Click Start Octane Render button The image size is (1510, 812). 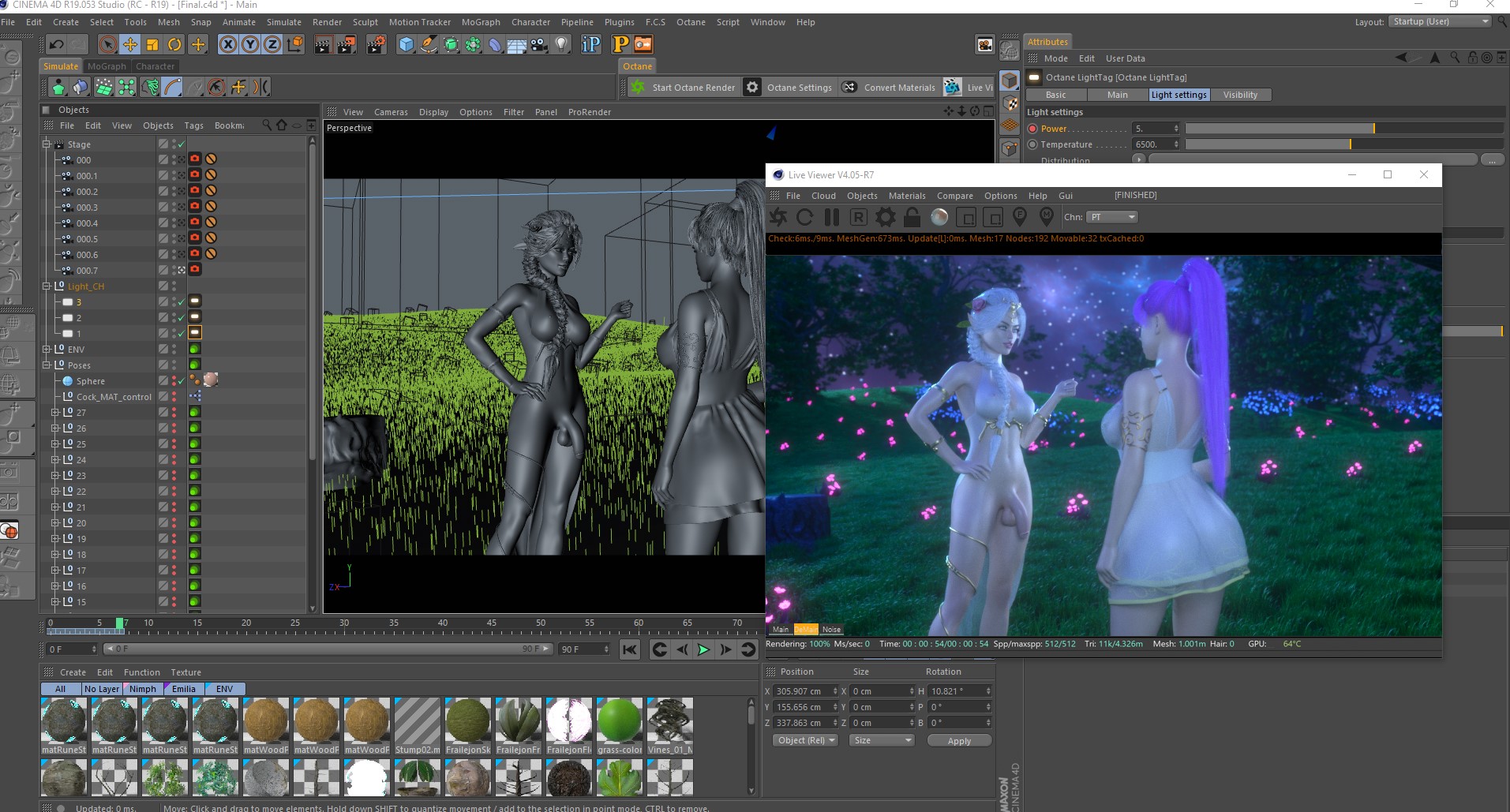click(x=684, y=87)
